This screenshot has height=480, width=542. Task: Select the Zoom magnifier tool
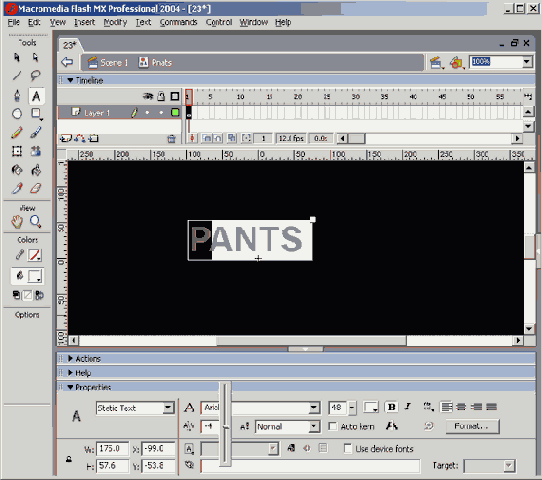point(35,222)
